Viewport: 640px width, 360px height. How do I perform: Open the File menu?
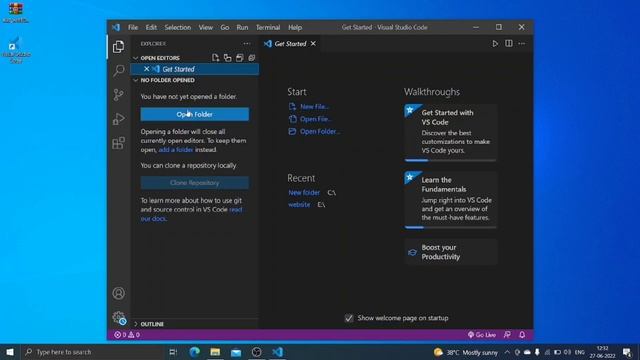click(x=133, y=27)
